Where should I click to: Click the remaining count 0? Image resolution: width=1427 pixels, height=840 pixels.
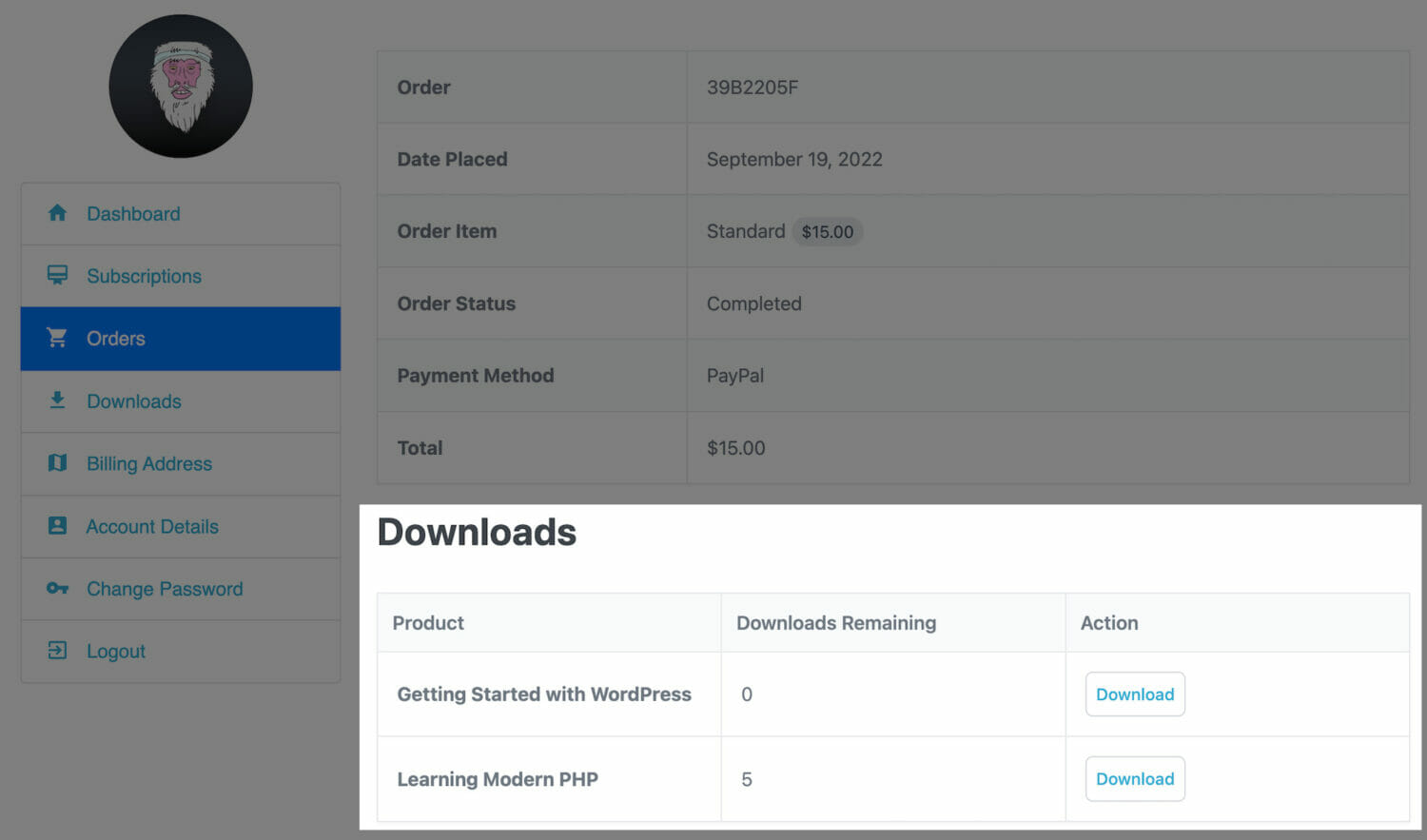[747, 694]
